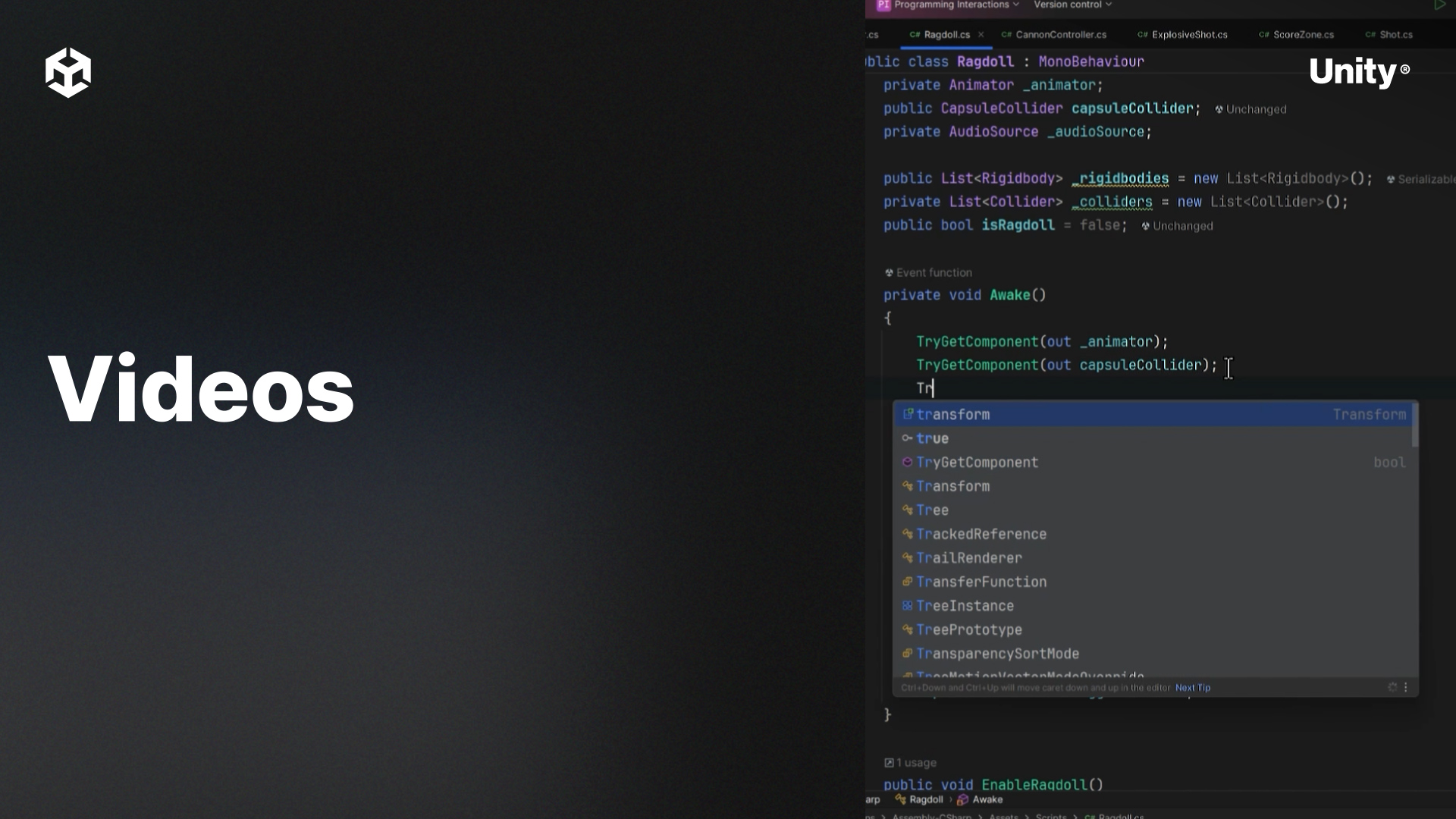Viewport: 1456px width, 819px height.
Task: Close the Ragdoll.cs editor tab
Action: point(981,35)
